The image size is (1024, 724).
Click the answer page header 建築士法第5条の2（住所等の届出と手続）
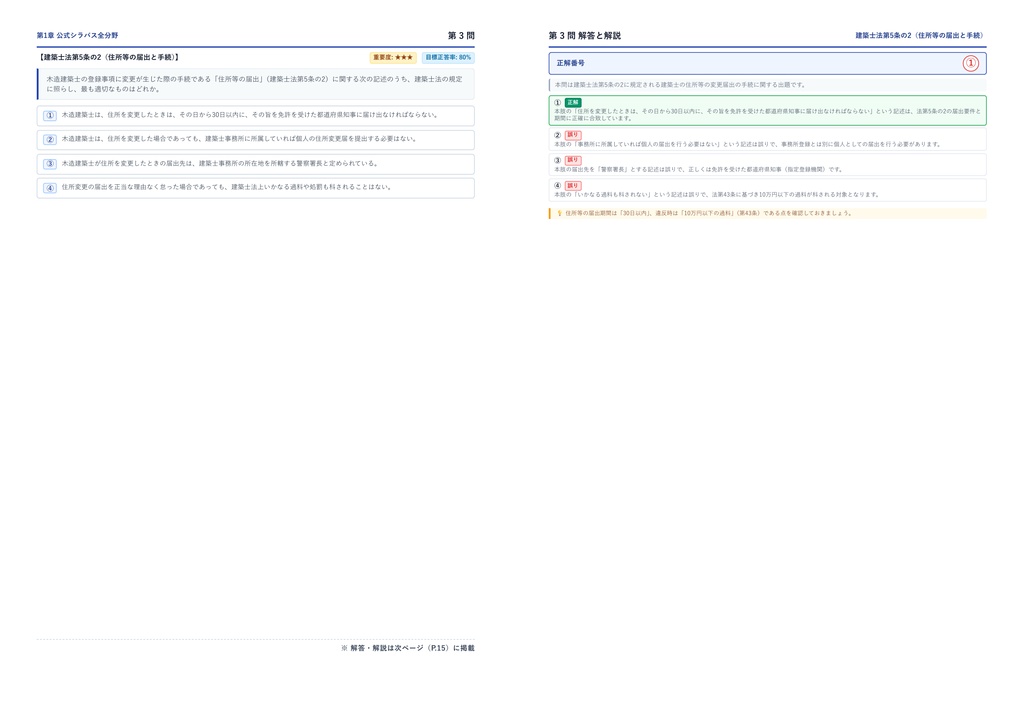click(x=920, y=35)
